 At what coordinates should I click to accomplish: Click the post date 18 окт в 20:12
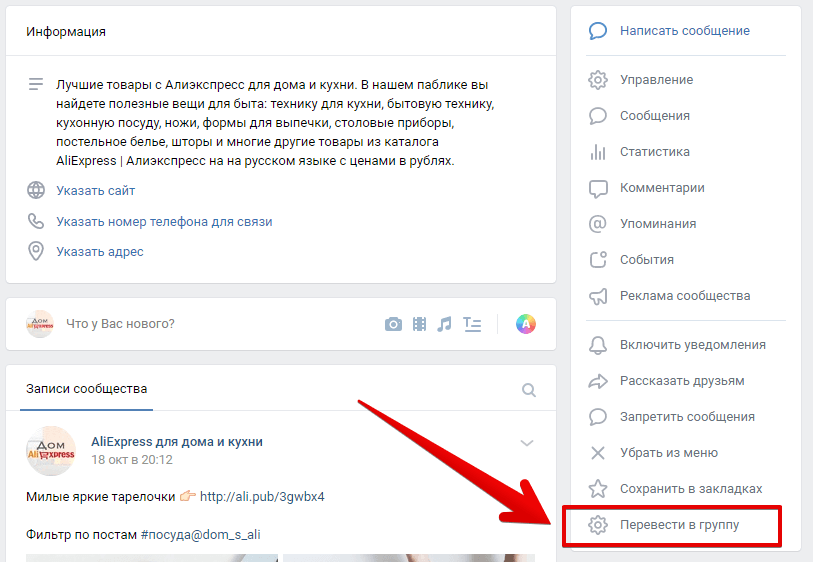click(x=132, y=460)
